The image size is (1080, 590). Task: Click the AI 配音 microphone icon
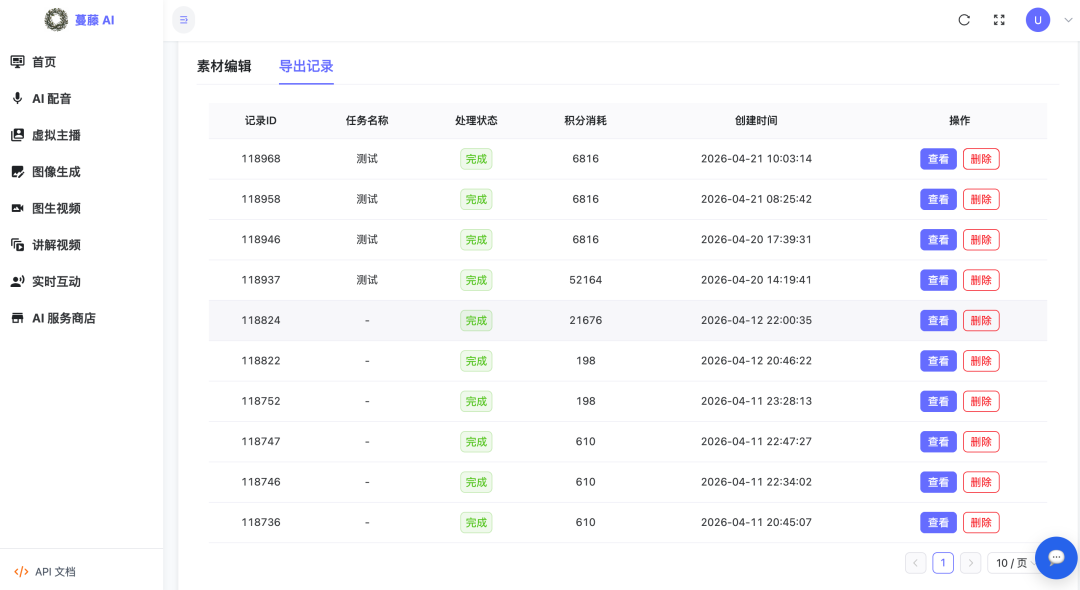coord(17,98)
